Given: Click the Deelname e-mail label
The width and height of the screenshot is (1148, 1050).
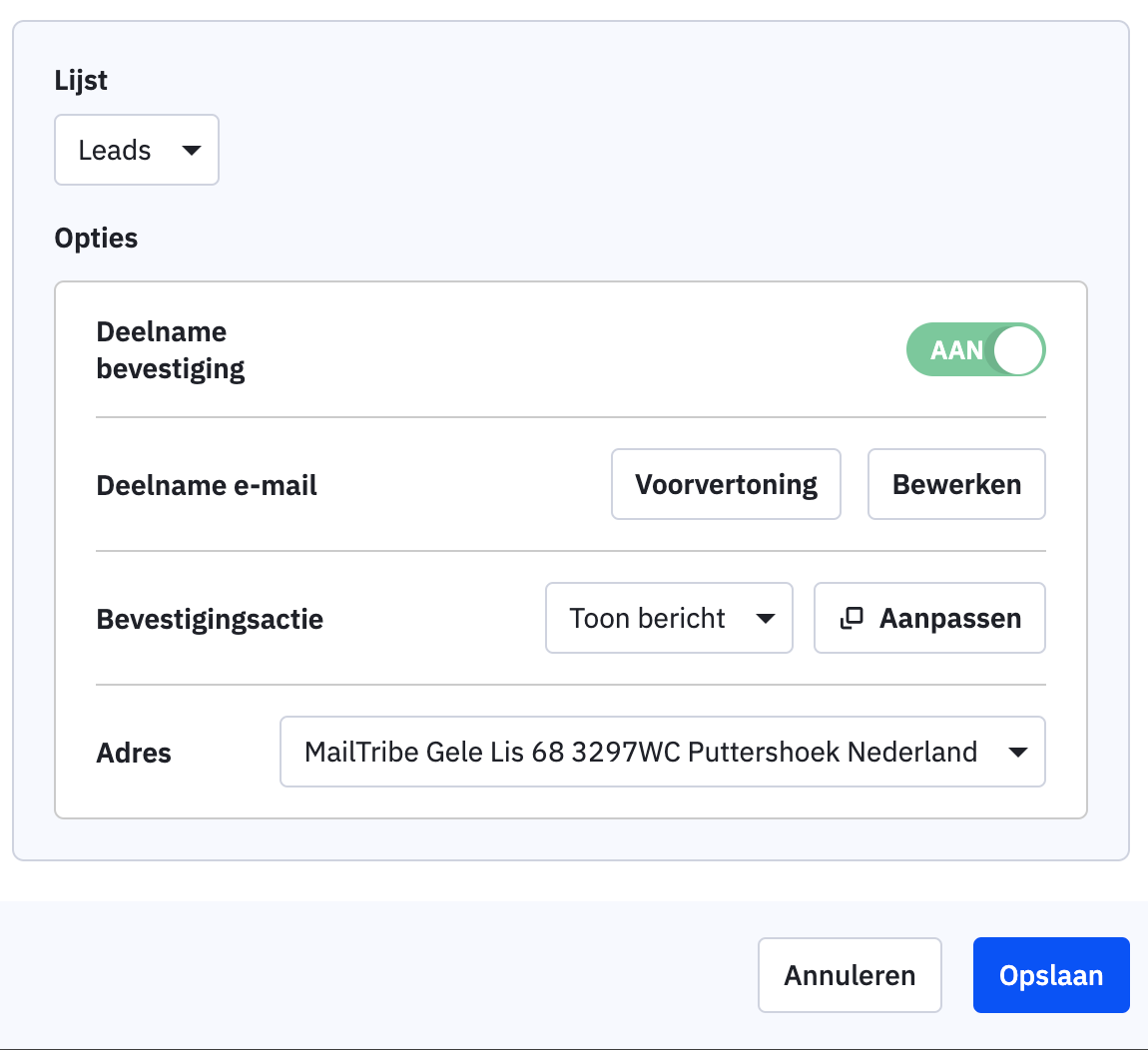Looking at the screenshot, I should click(207, 486).
